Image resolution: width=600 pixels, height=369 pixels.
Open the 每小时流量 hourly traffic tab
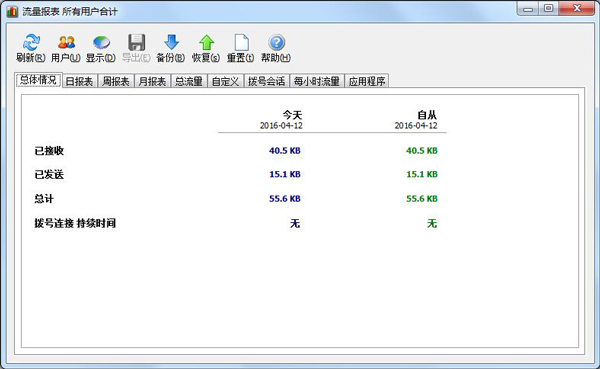pos(316,81)
